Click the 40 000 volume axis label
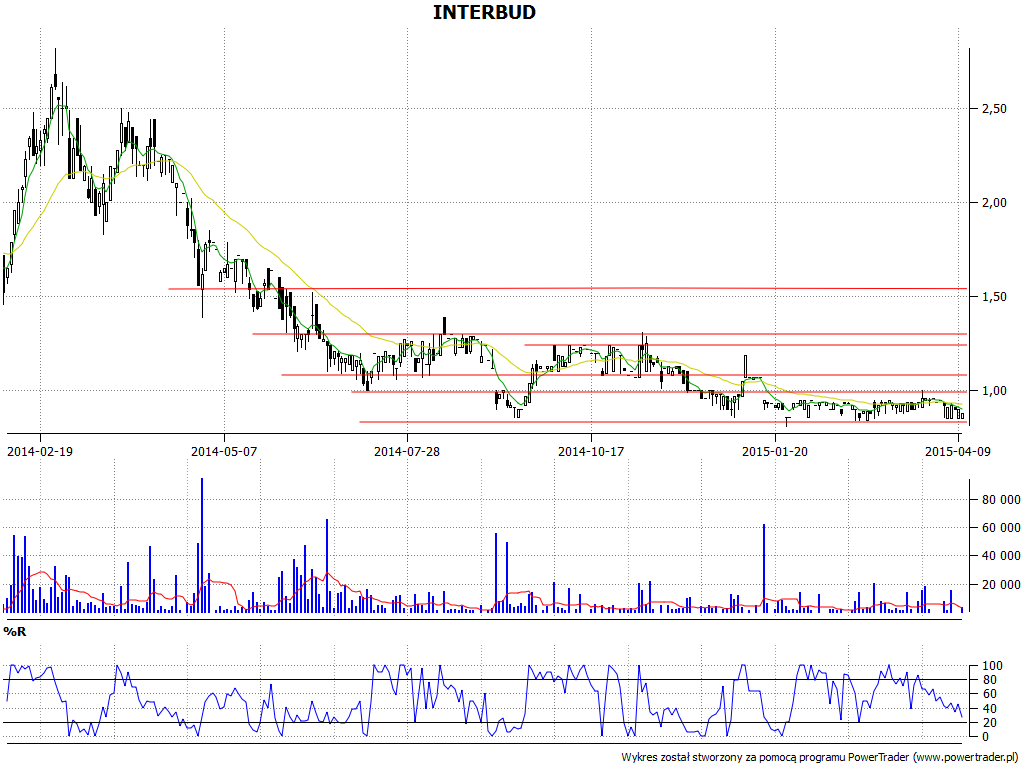The width and height of the screenshot is (1024, 768). coord(1000,556)
